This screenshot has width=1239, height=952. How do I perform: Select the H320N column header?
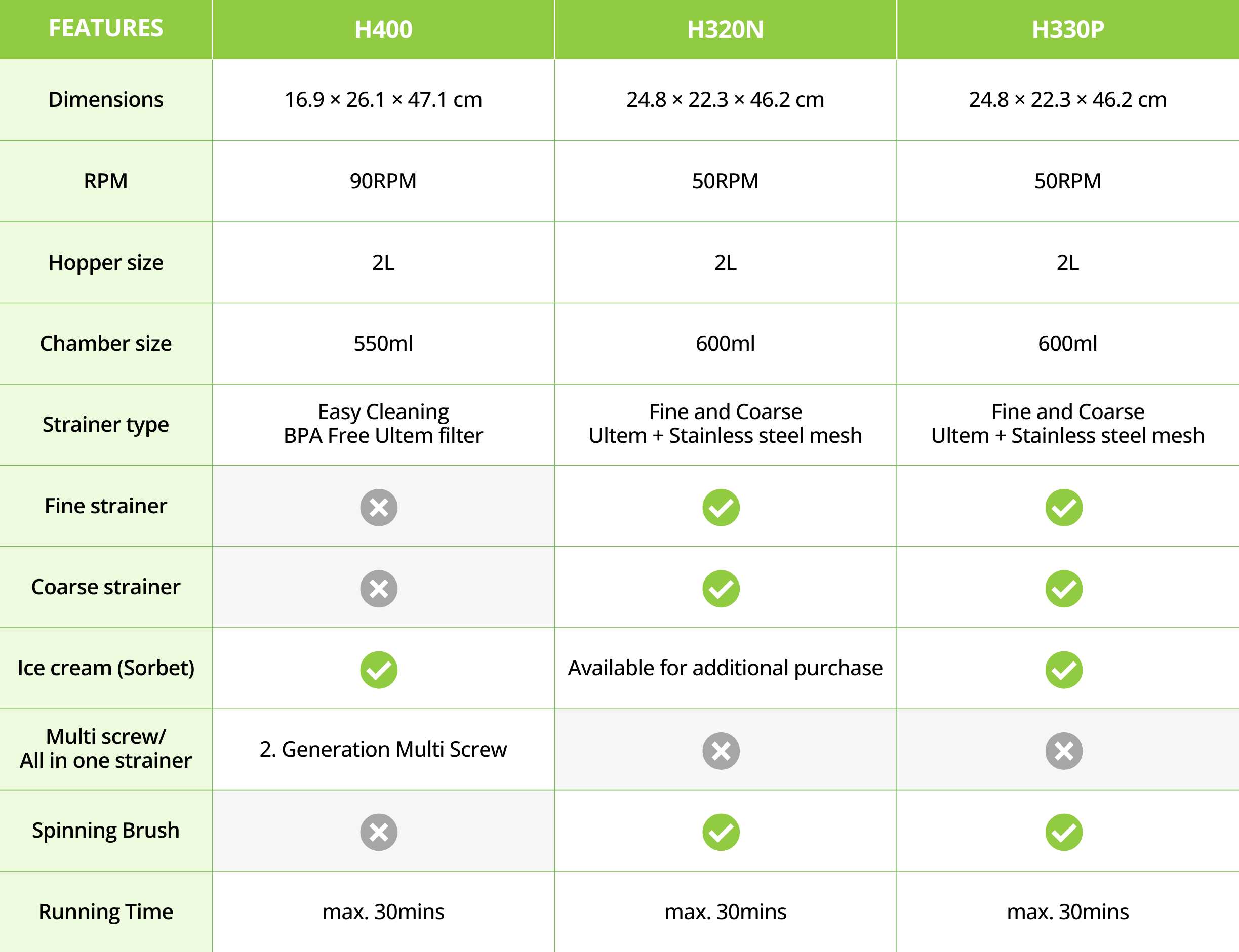pos(725,29)
